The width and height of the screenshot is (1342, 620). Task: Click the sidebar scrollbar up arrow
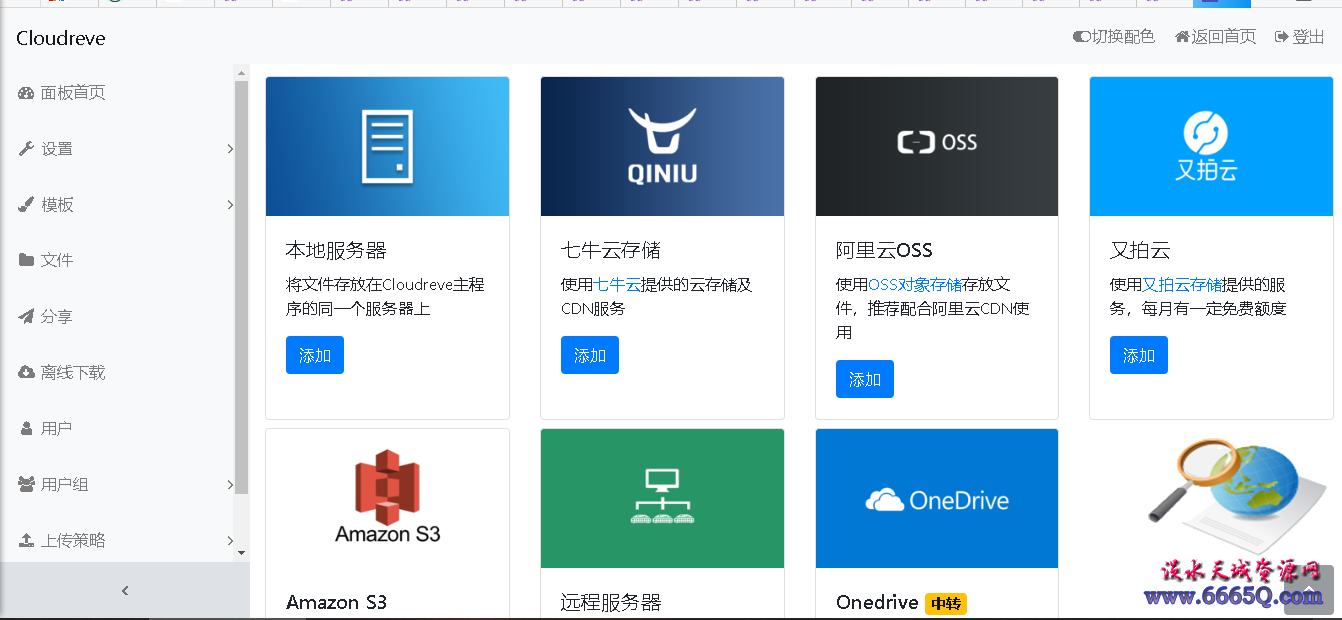click(x=241, y=72)
